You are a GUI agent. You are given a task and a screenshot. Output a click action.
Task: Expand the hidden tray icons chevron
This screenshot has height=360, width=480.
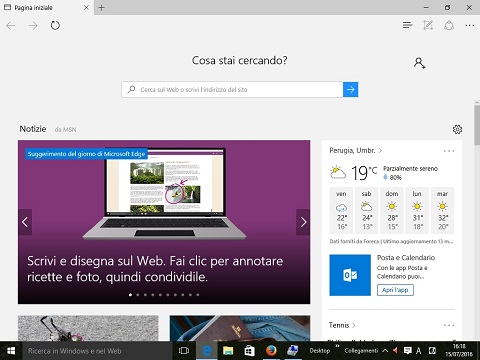click(385, 351)
